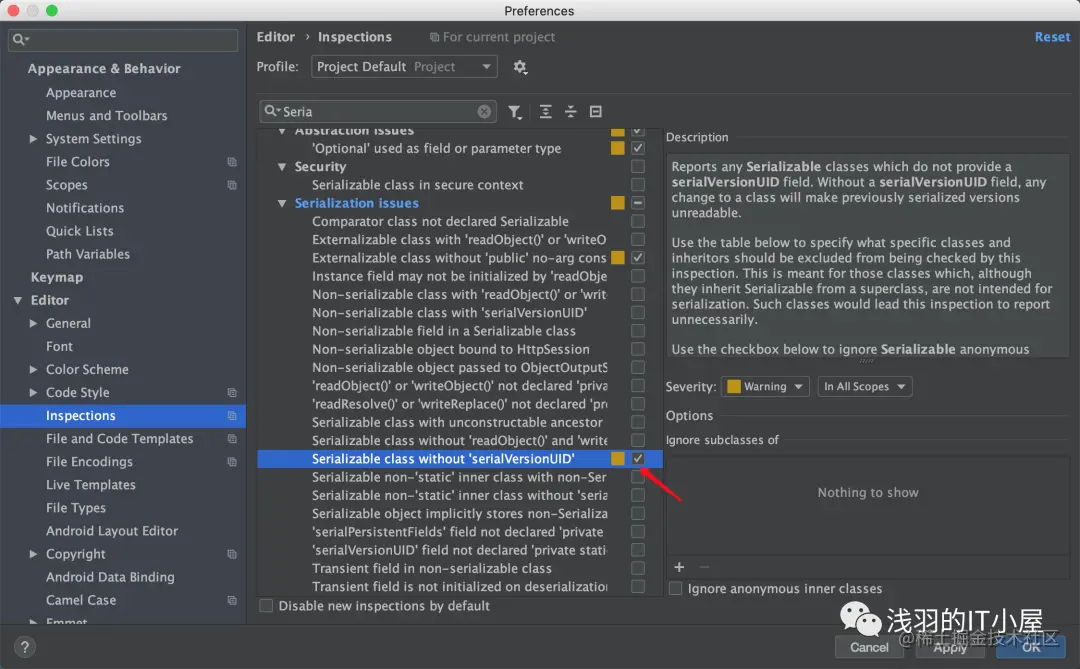Open Live Templates settings
Viewport: 1080px width, 669px height.
coord(90,485)
